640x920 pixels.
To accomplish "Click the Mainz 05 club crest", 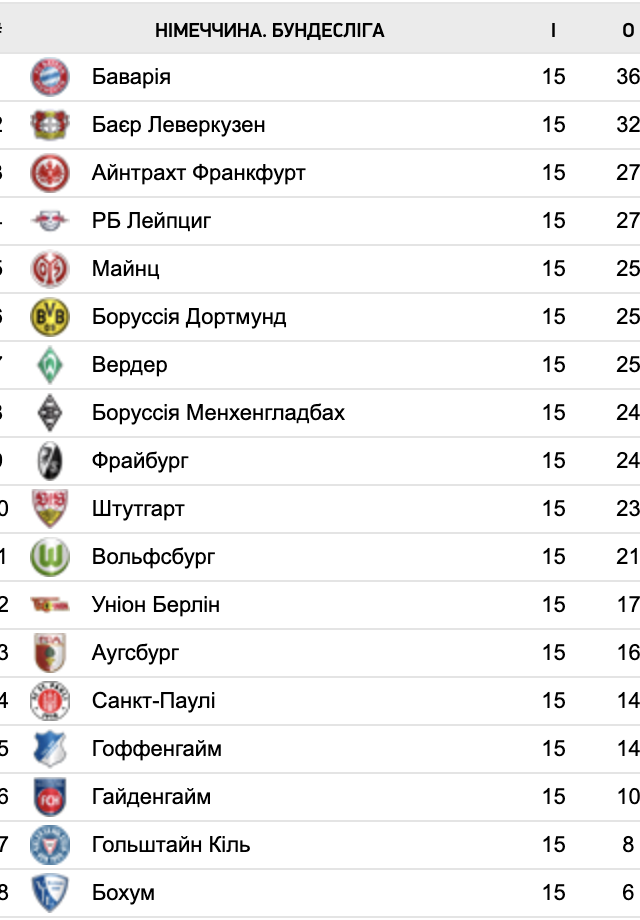I will (x=50, y=269).
